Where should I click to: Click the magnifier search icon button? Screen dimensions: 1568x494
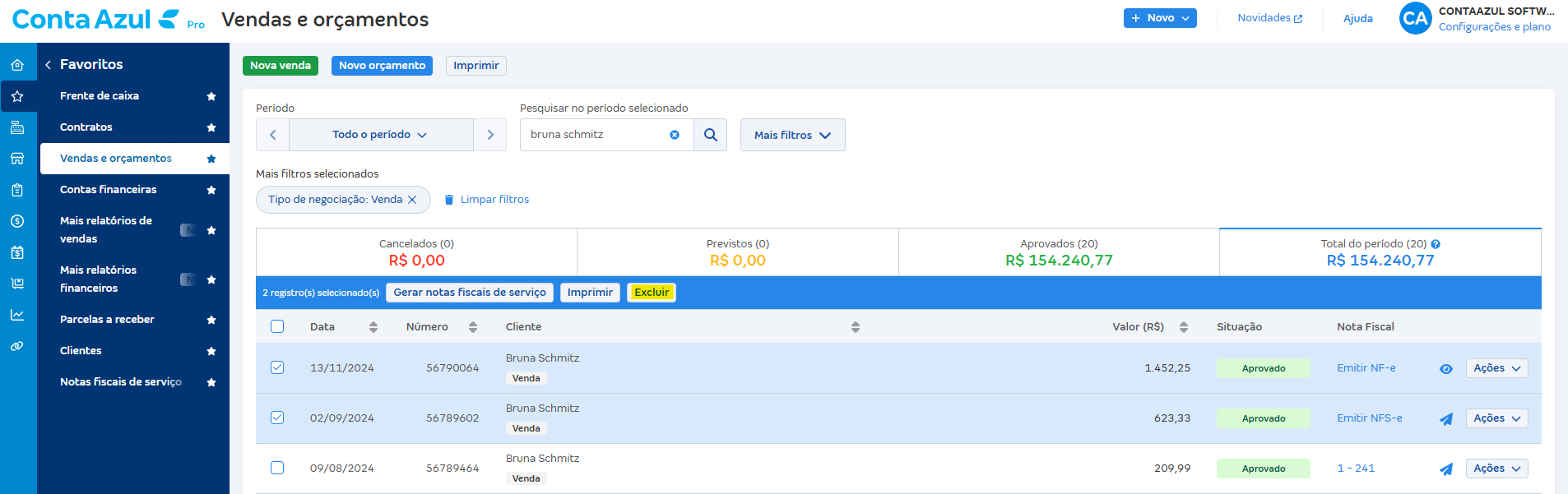coord(711,135)
